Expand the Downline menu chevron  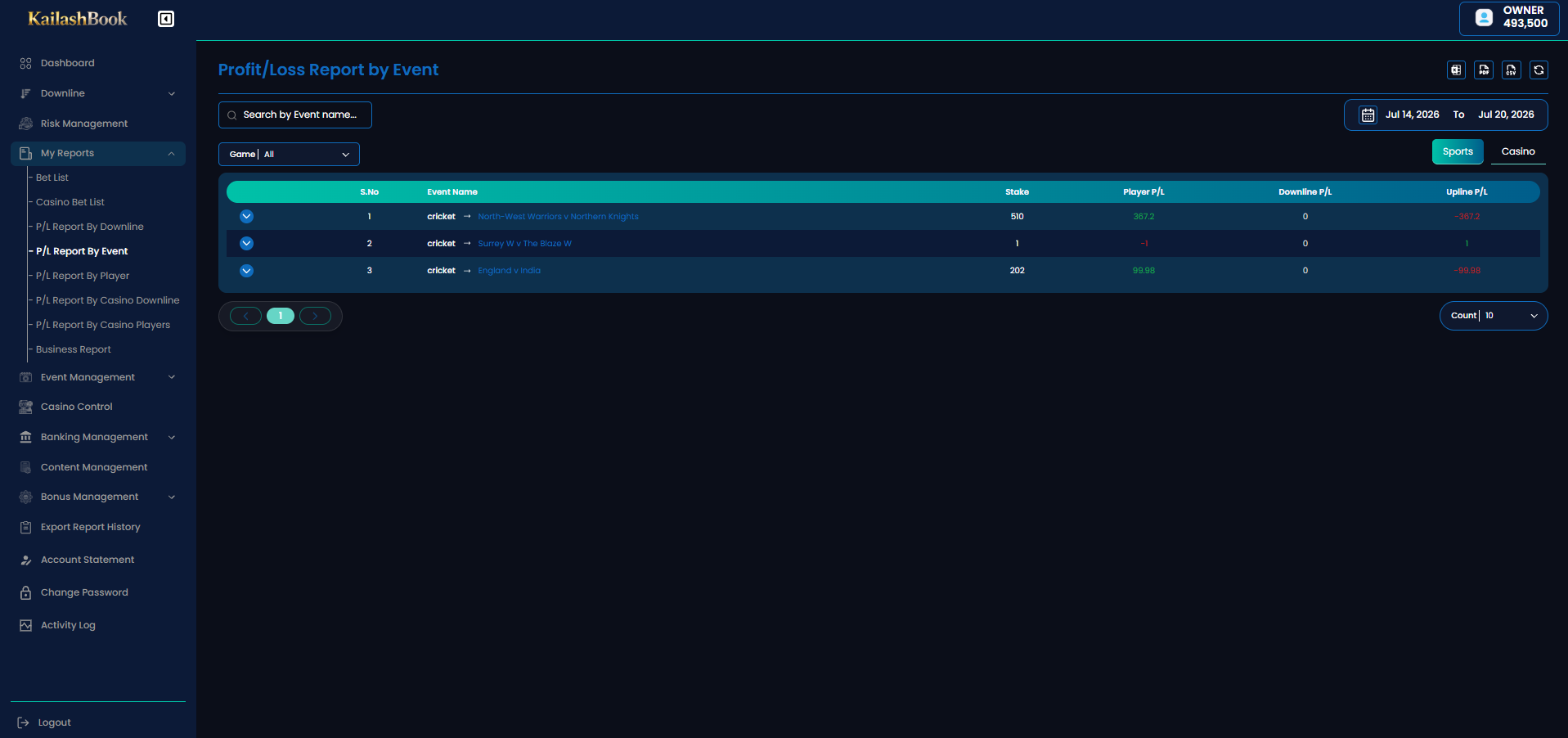point(172,93)
